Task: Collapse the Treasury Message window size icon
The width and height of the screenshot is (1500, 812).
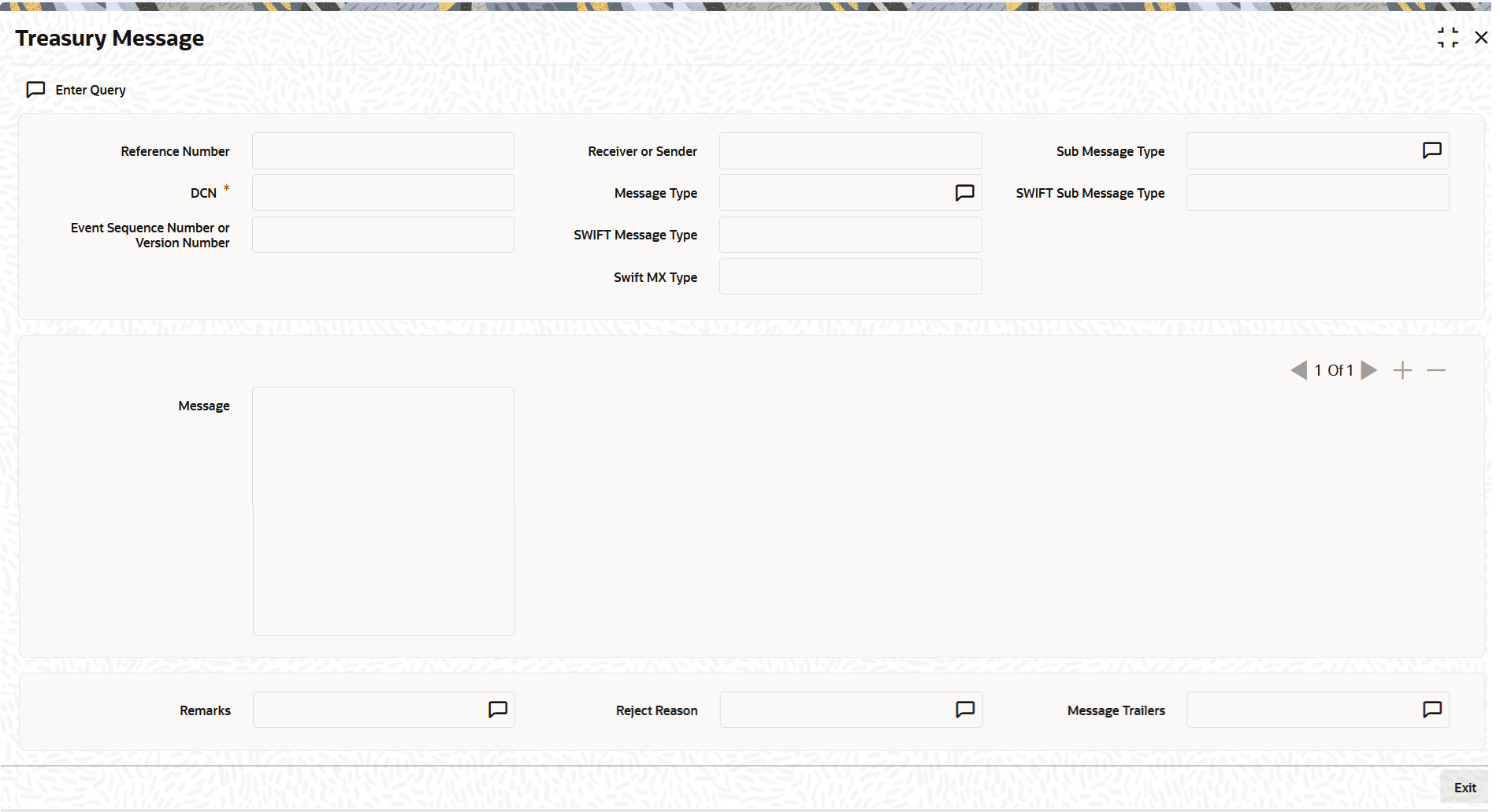Action: tap(1448, 37)
